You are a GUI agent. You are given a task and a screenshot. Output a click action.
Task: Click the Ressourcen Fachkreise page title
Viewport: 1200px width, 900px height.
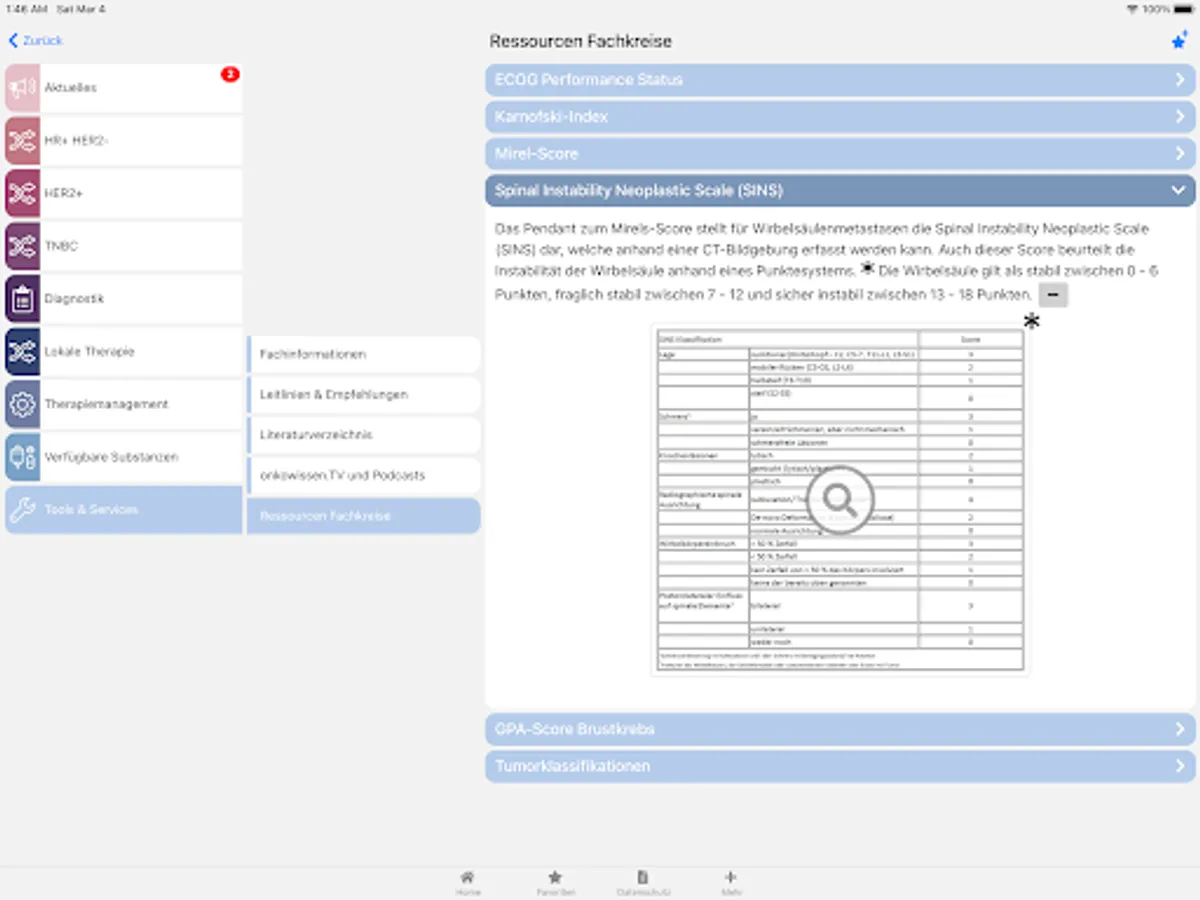pyautogui.click(x=581, y=42)
